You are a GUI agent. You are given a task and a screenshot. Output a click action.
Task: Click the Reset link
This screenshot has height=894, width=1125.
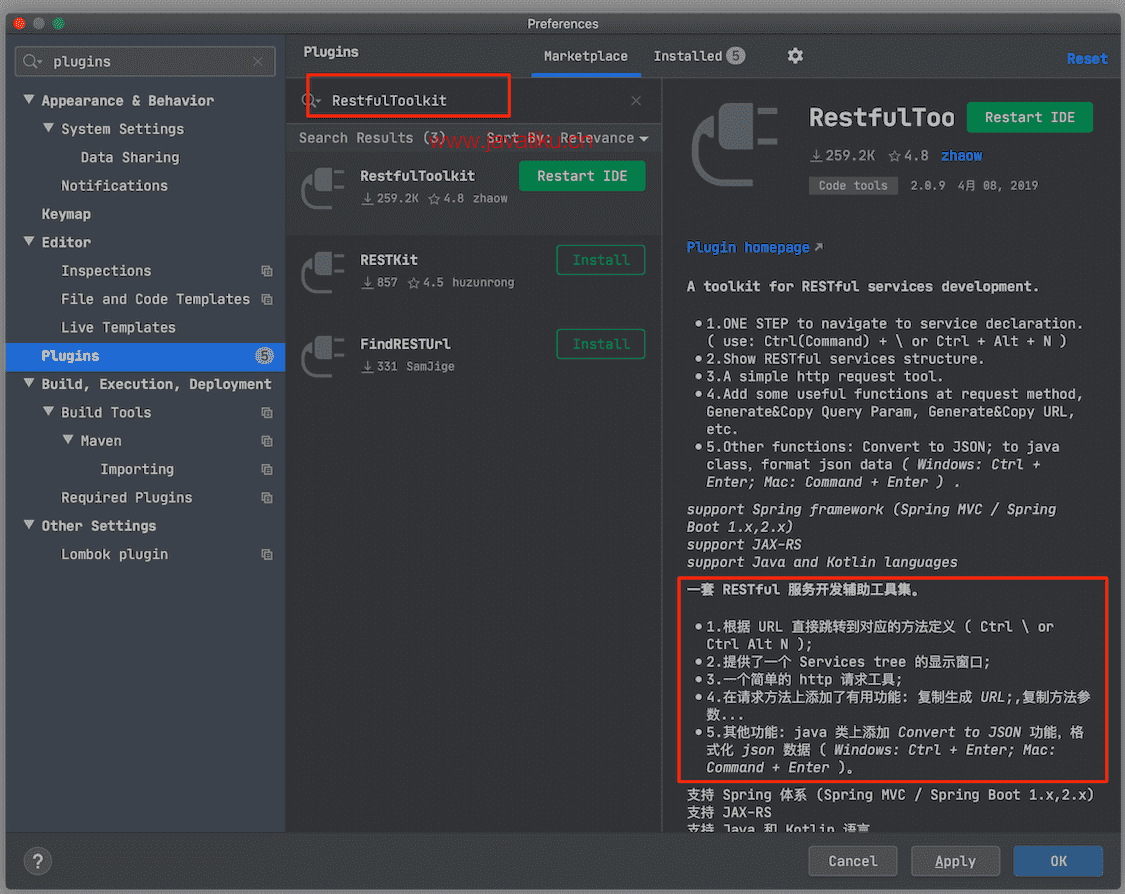pyautogui.click(x=1086, y=59)
